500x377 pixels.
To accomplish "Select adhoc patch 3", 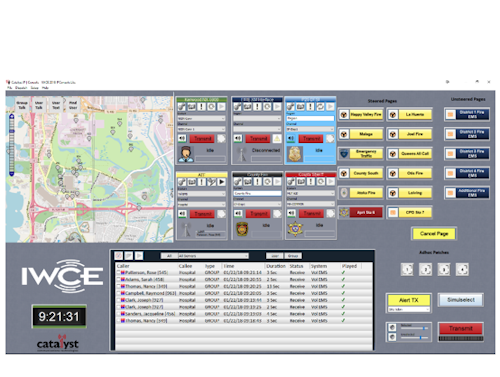I will pos(444,269).
